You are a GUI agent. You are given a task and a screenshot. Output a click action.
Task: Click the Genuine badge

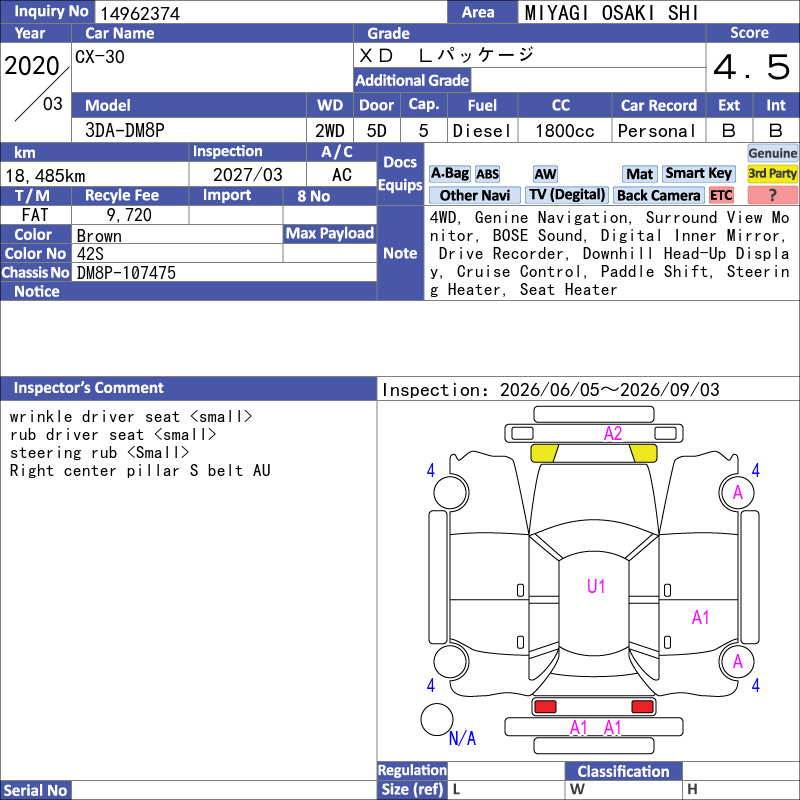click(772, 153)
